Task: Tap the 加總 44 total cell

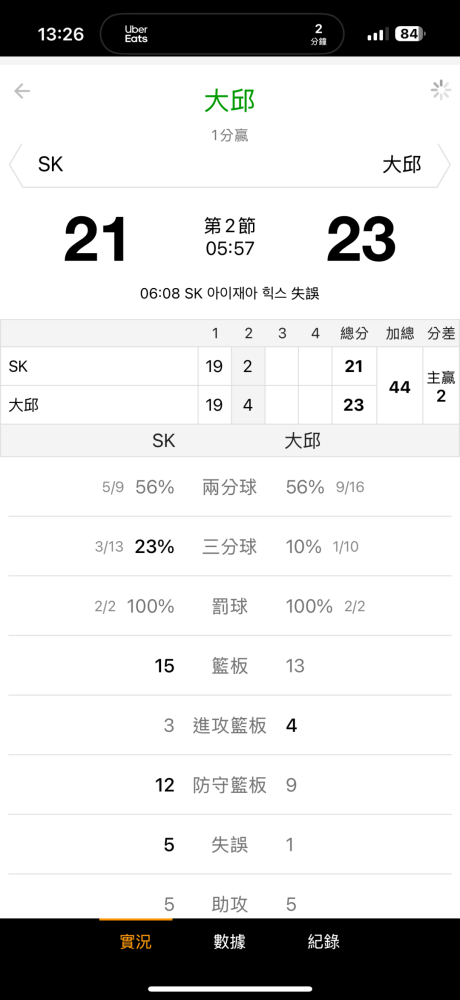Action: [x=399, y=385]
